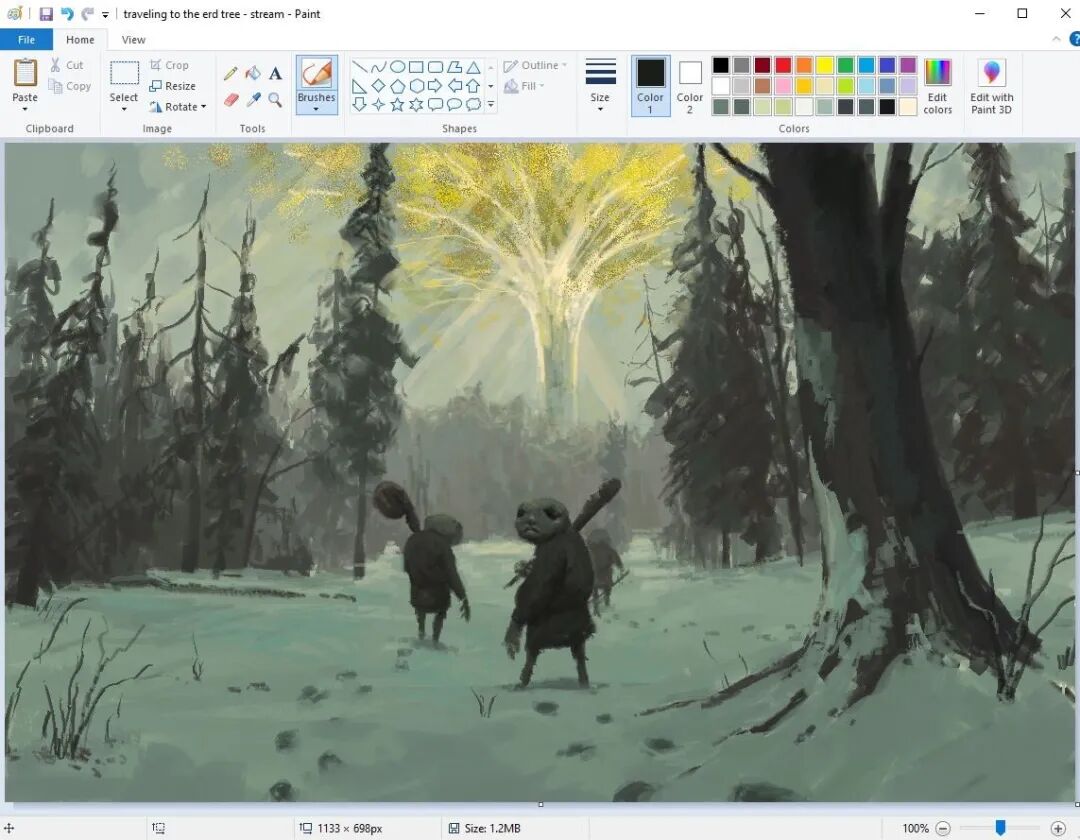The image size is (1080, 840).
Task: Click the Copy button
Action: click(70, 86)
